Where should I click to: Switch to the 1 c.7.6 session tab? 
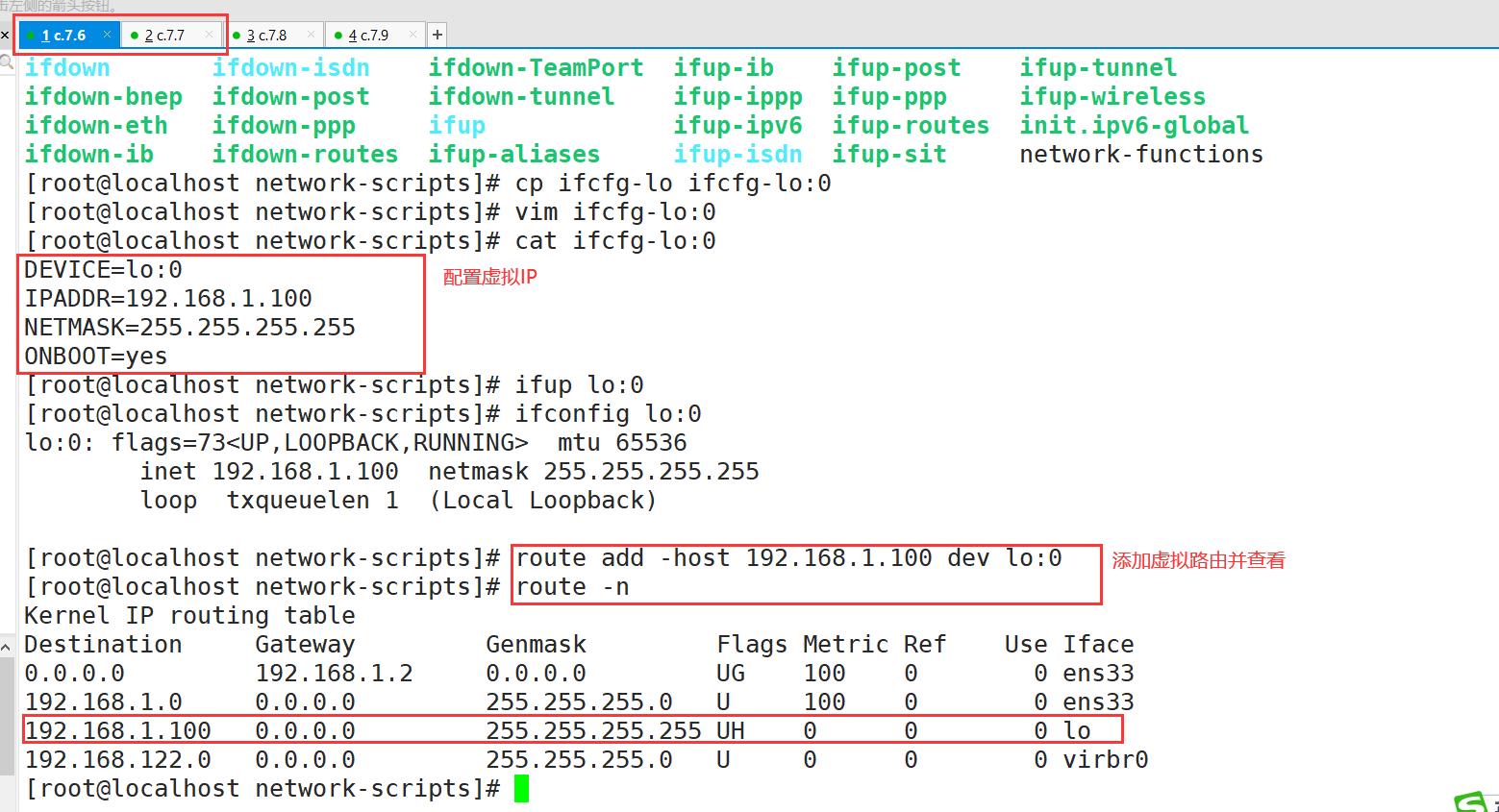[63, 36]
